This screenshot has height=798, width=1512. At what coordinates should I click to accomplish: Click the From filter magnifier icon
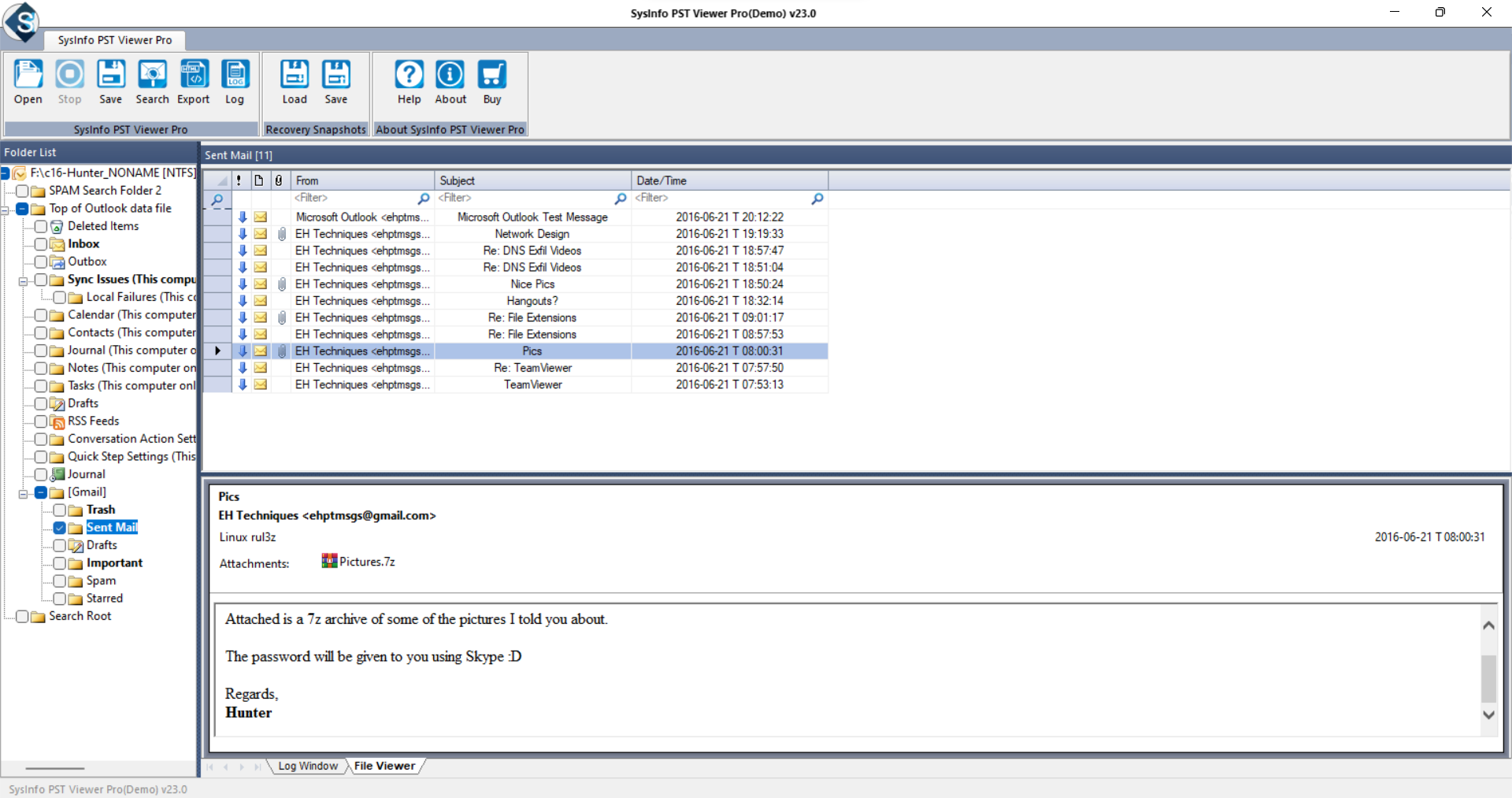click(424, 199)
